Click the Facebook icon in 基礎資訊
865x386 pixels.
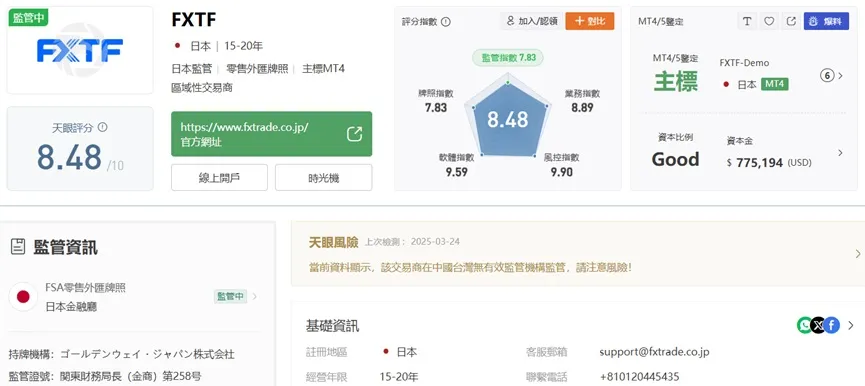tap(832, 325)
